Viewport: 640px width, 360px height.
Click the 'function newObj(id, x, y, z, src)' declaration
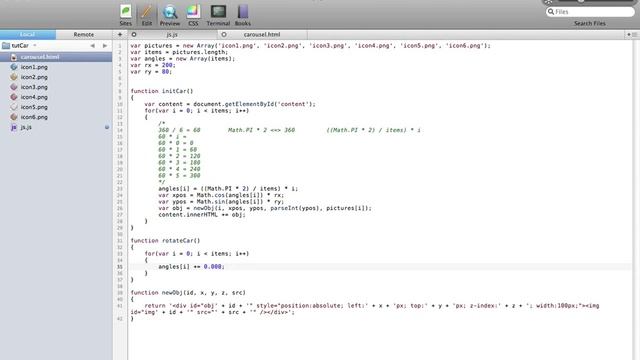188,293
